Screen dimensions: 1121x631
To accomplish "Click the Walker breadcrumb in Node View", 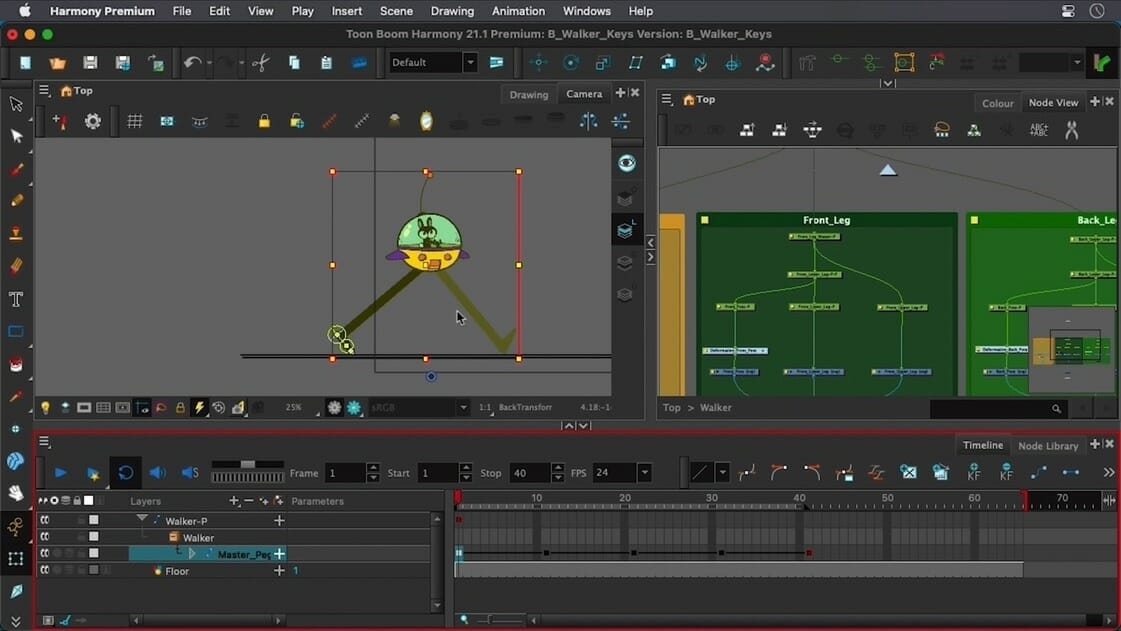I will pyautogui.click(x=715, y=408).
